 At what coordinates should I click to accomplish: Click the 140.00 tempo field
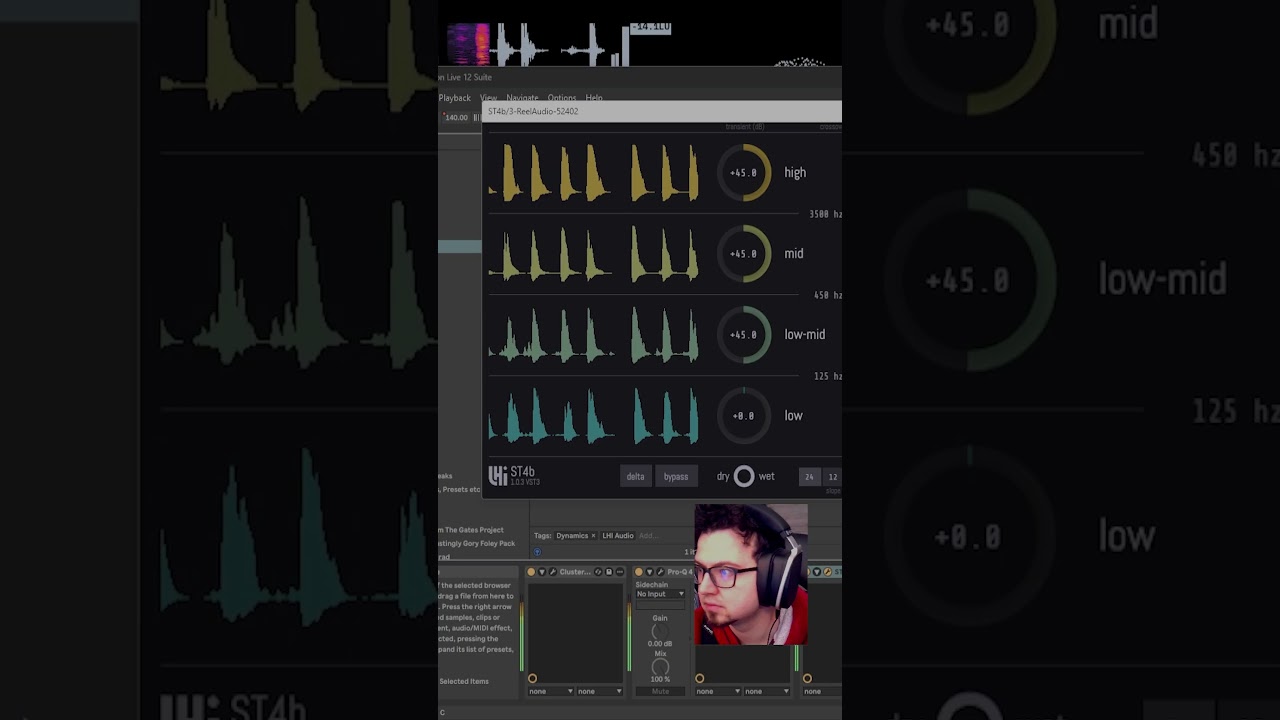point(456,118)
